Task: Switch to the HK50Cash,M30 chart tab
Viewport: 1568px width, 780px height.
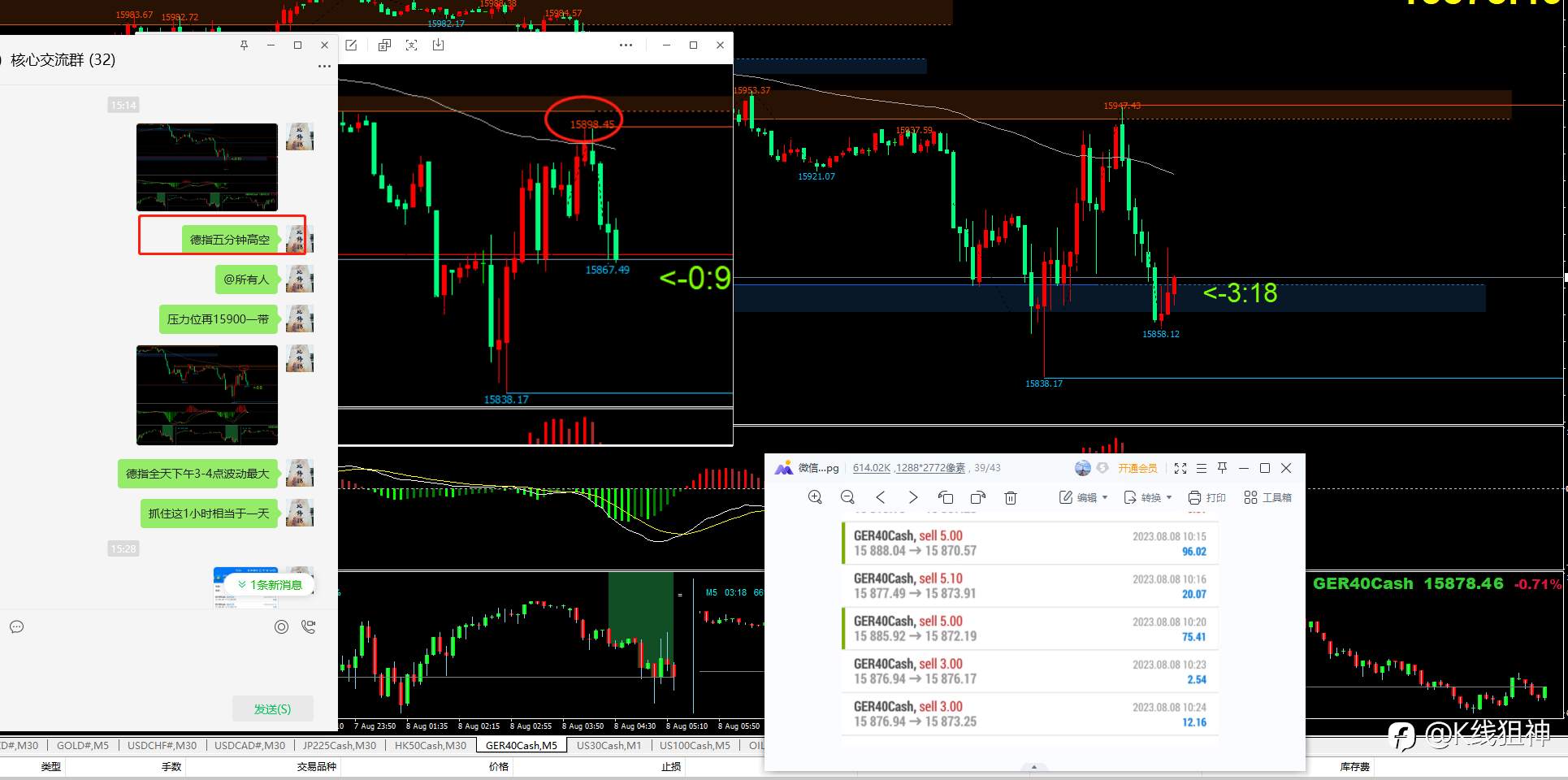Action: click(431, 745)
